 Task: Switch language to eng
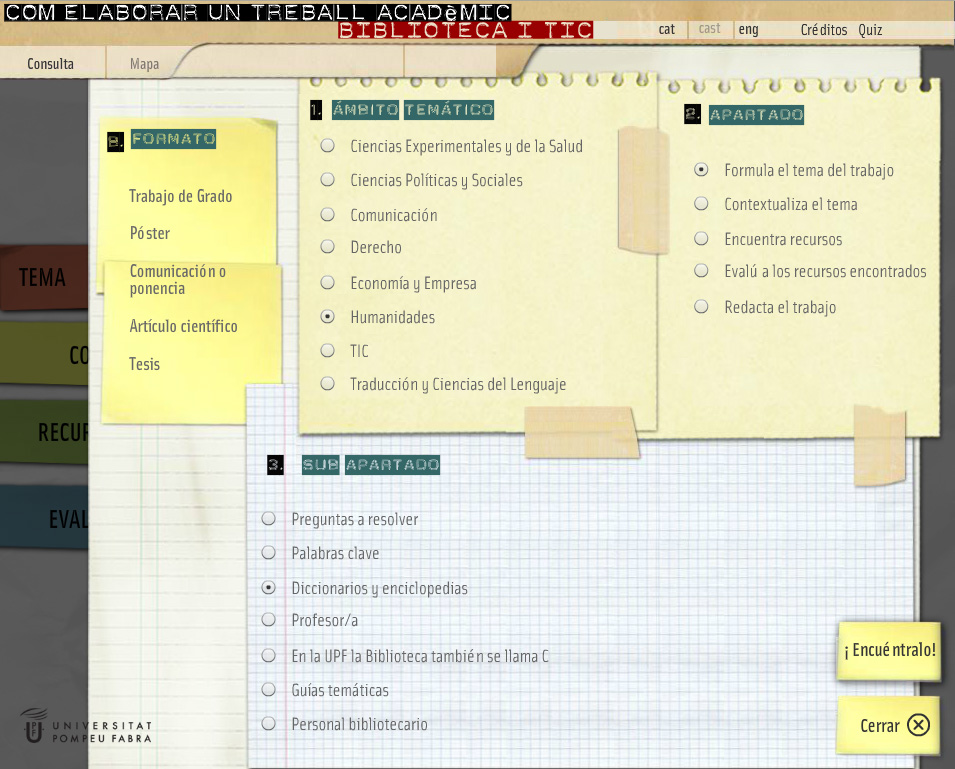(x=749, y=29)
